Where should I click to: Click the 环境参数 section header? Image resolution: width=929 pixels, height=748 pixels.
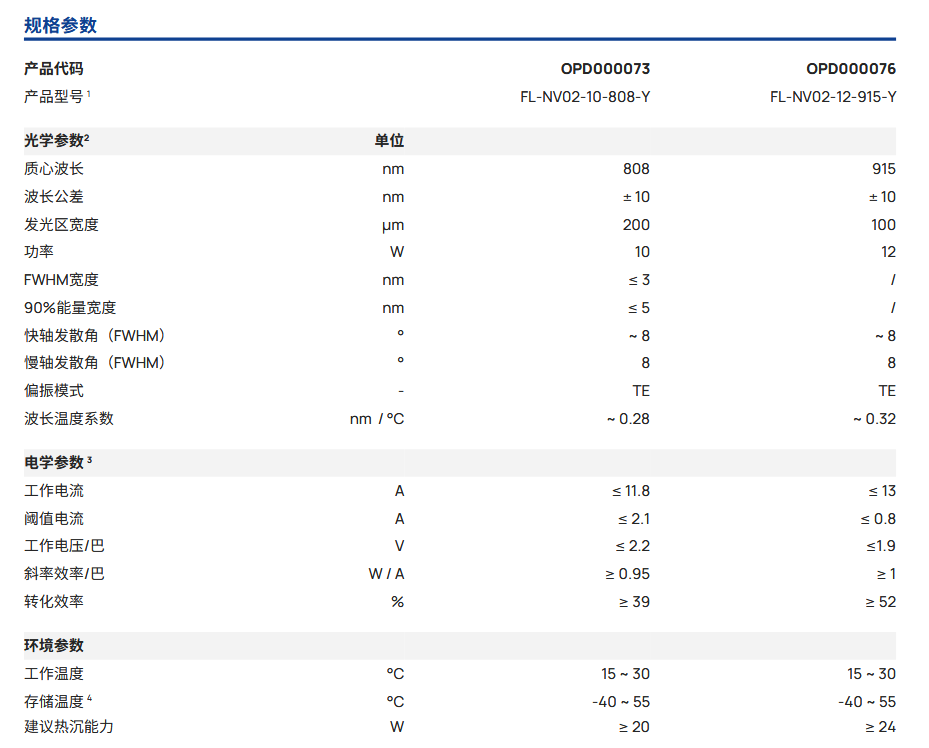(54, 646)
